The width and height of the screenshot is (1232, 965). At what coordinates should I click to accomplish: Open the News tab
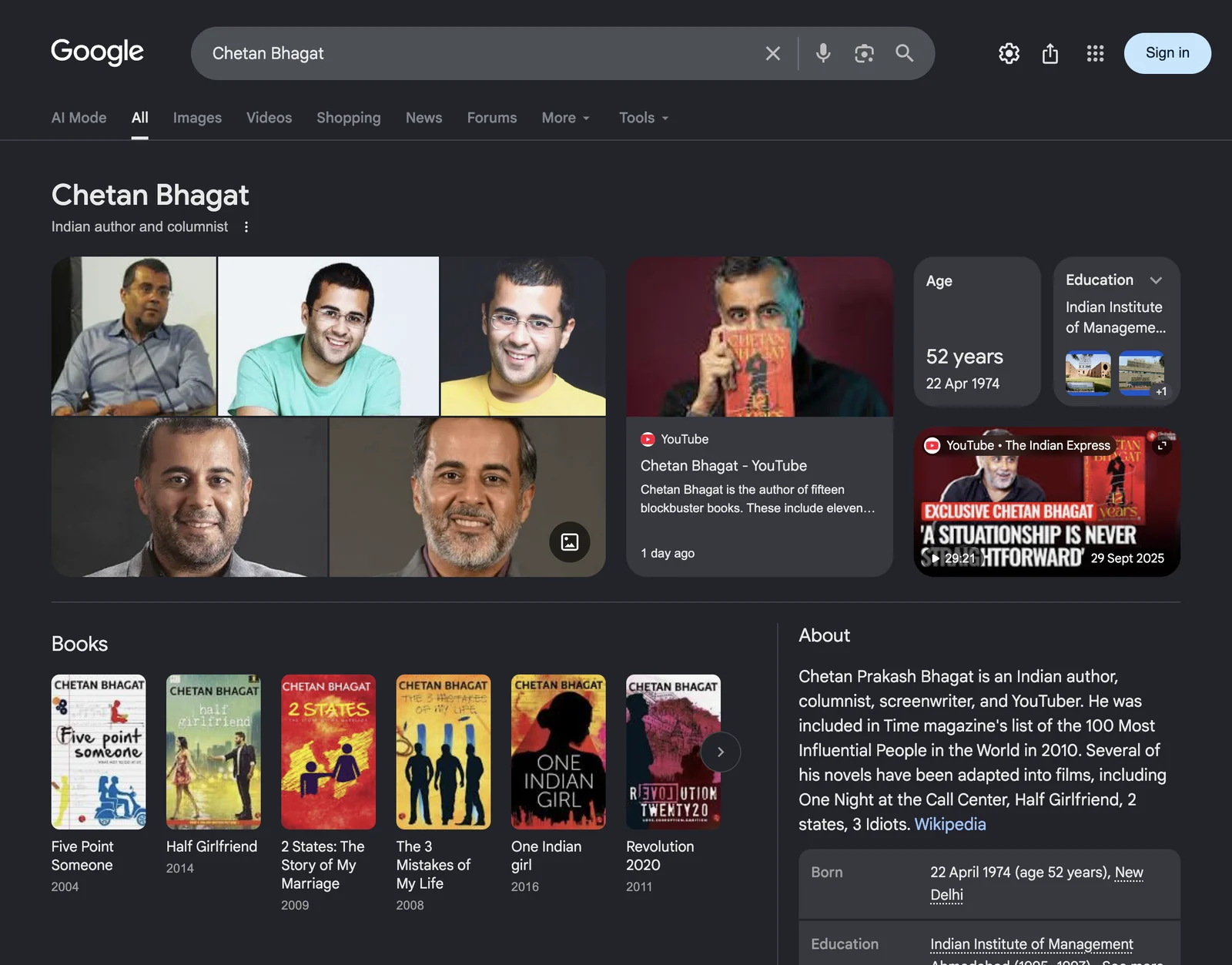[x=423, y=118]
